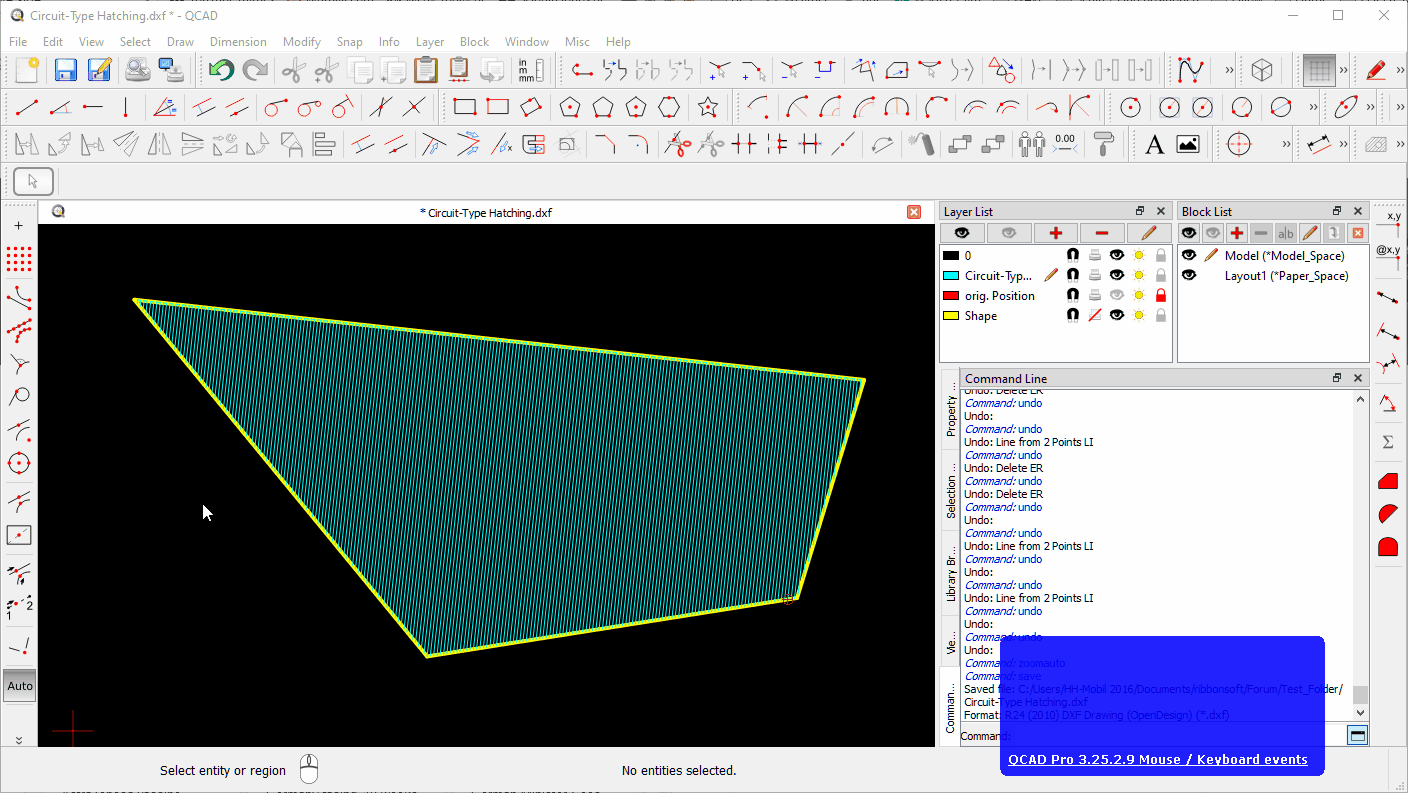Hide the Shape layer

tap(1116, 314)
